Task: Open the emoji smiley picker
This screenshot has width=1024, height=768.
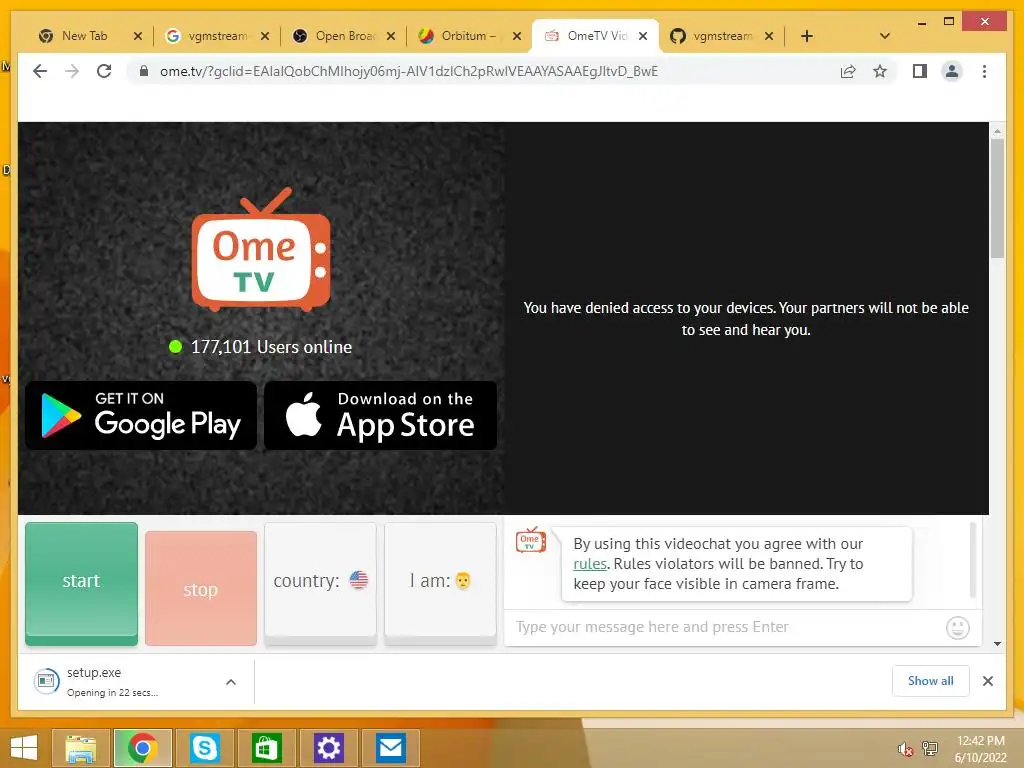Action: [x=957, y=628]
